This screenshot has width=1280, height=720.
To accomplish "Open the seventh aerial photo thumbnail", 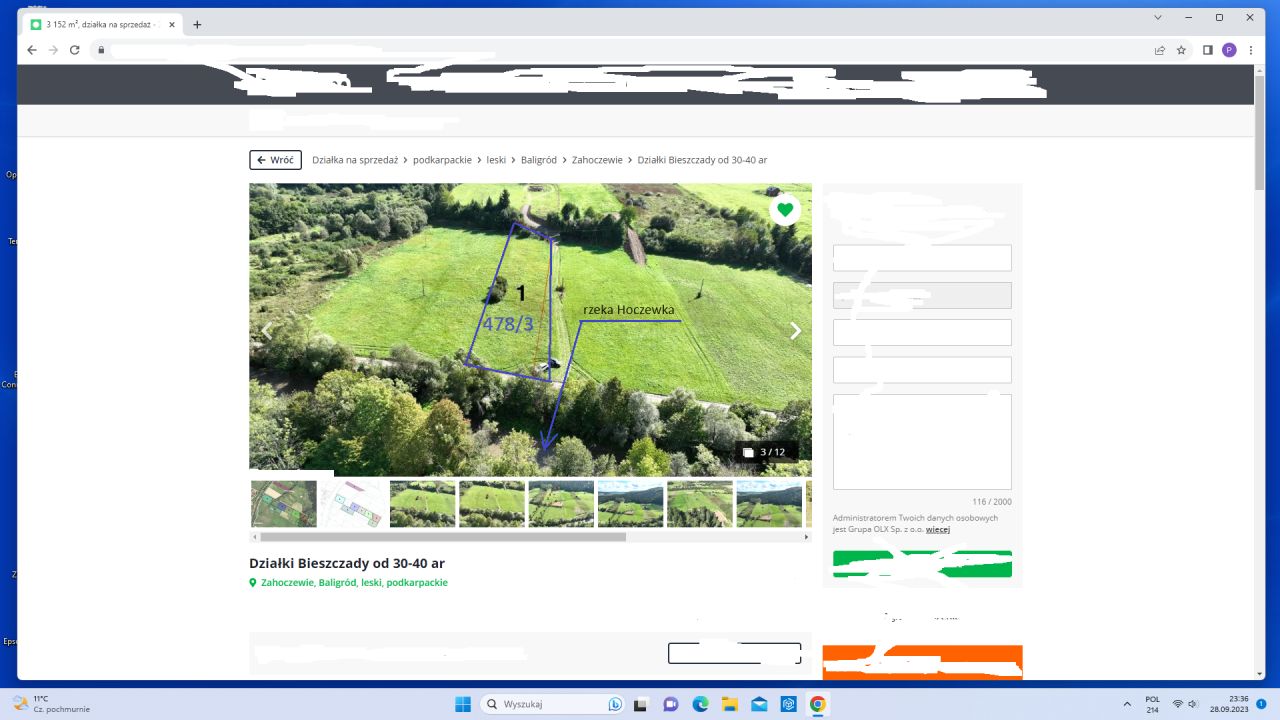I will (x=700, y=504).
